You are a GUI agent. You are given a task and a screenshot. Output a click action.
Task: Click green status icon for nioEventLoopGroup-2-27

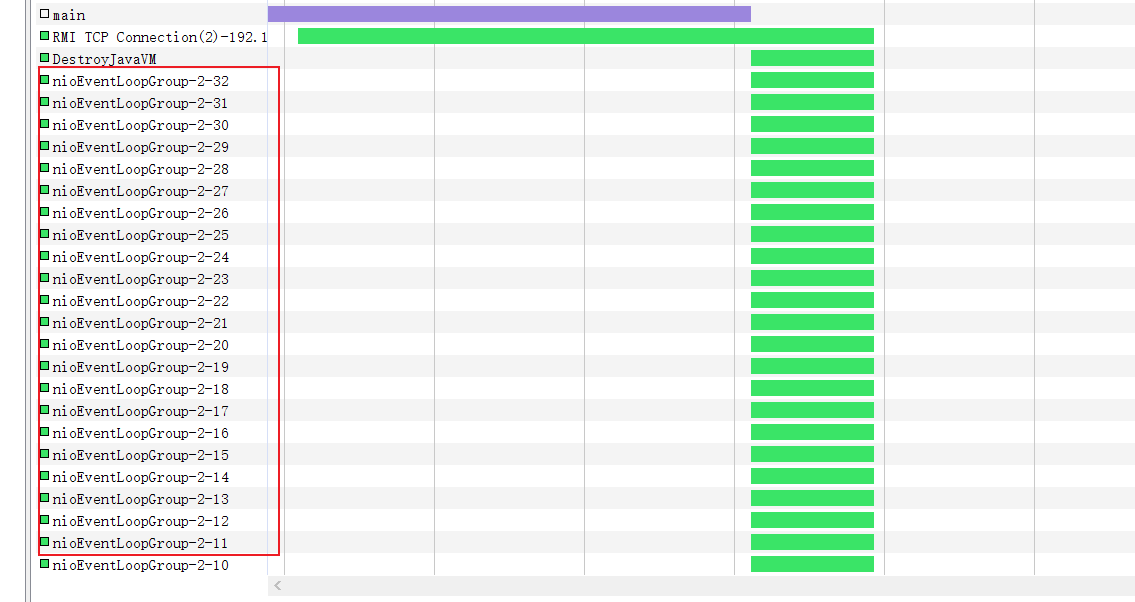point(44,190)
